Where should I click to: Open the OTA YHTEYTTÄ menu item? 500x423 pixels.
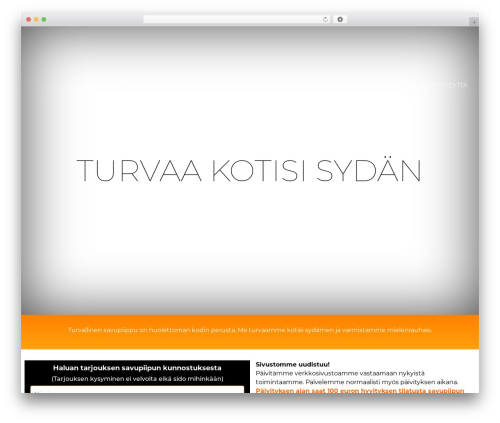tap(447, 85)
